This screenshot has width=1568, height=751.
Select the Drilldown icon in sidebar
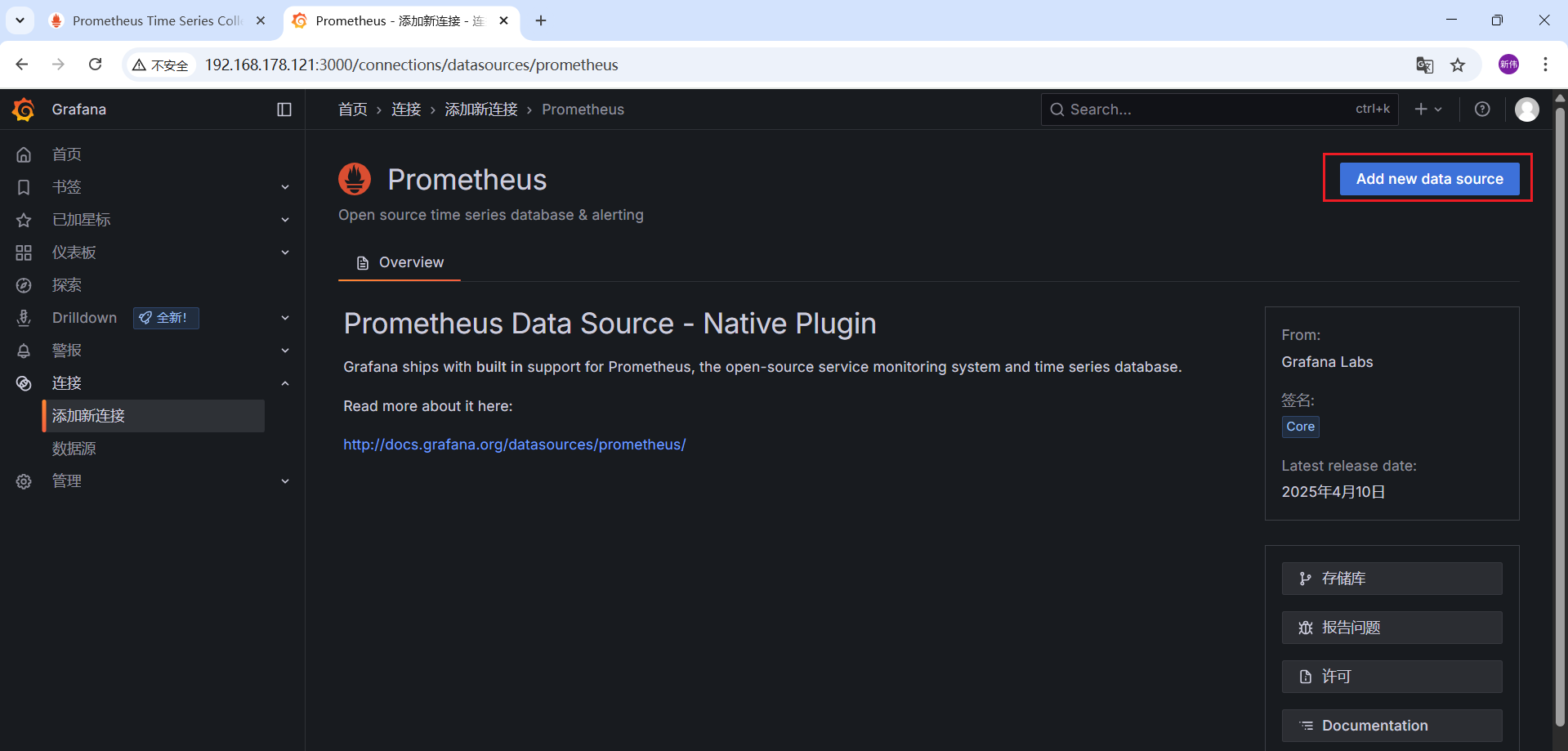coord(24,317)
